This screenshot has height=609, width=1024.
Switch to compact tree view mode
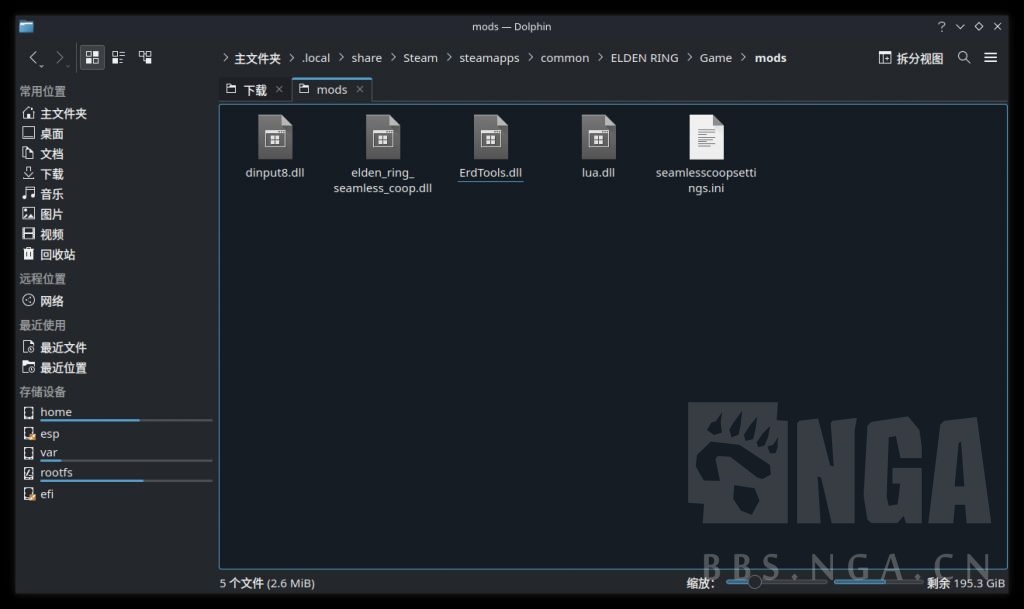pos(144,57)
